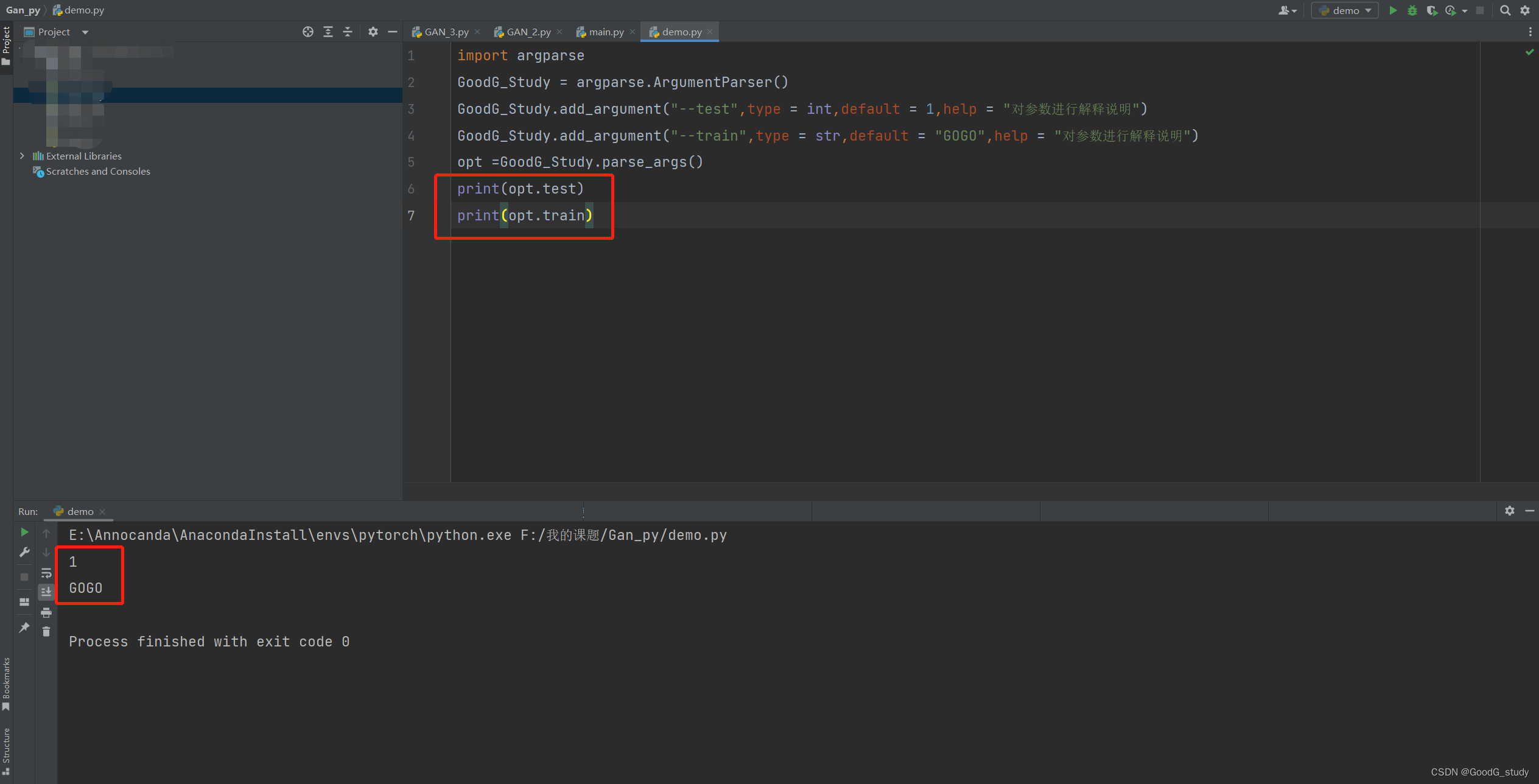Open the main.py editor tab
Viewport: 1539px width, 784px height.
(x=605, y=31)
